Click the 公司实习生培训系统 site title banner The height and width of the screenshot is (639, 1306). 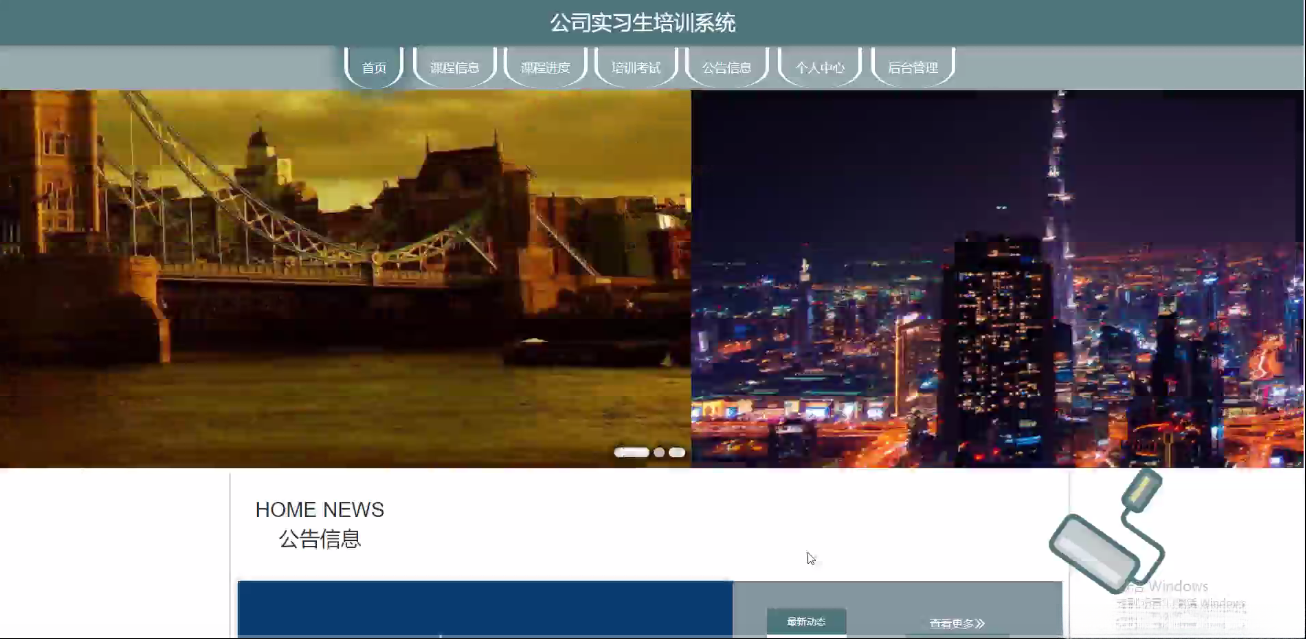(643, 21)
